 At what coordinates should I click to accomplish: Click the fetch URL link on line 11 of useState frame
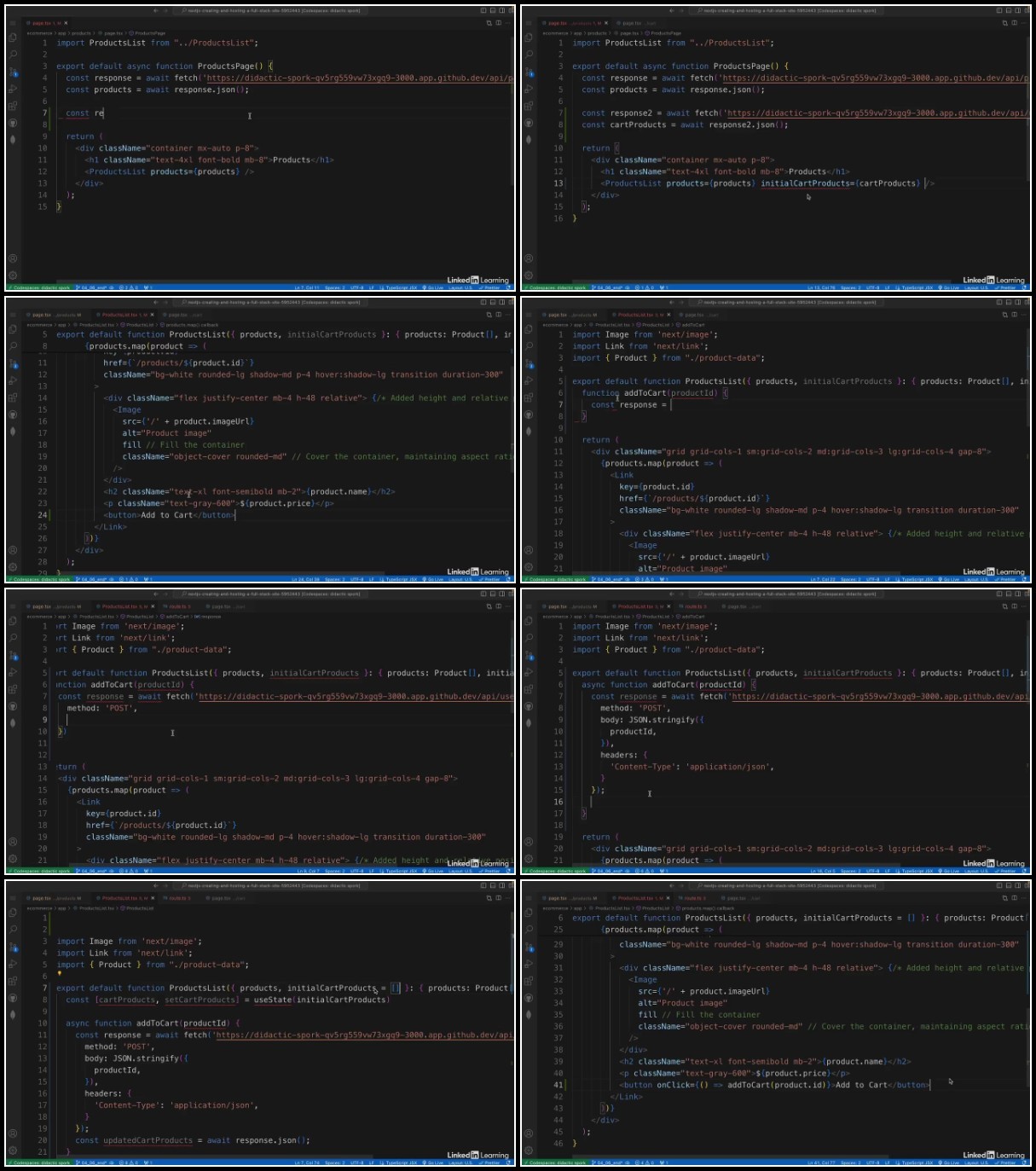coord(362,1035)
